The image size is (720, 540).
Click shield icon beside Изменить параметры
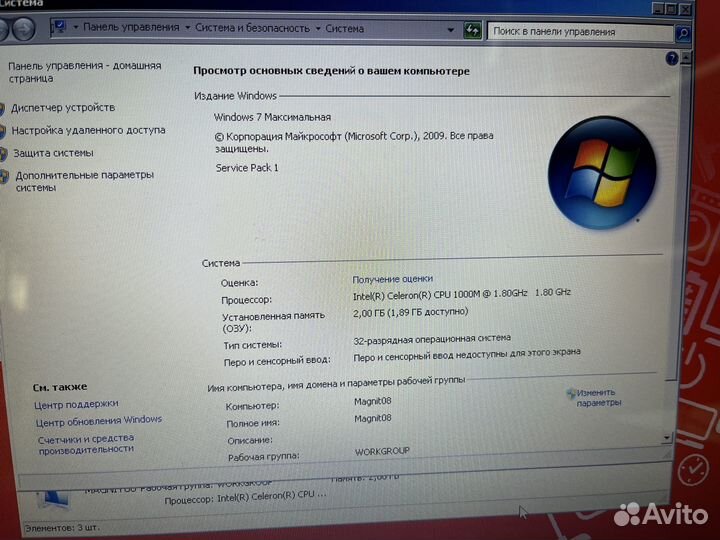pos(571,393)
